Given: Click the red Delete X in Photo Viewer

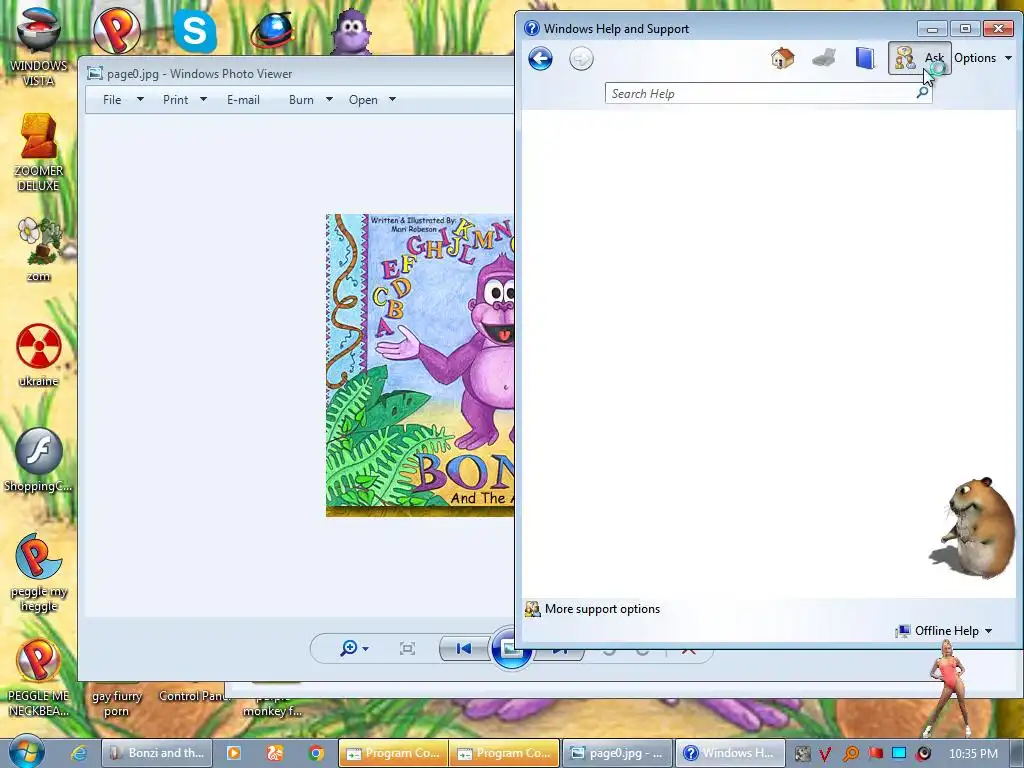Looking at the screenshot, I should pyautogui.click(x=688, y=650).
